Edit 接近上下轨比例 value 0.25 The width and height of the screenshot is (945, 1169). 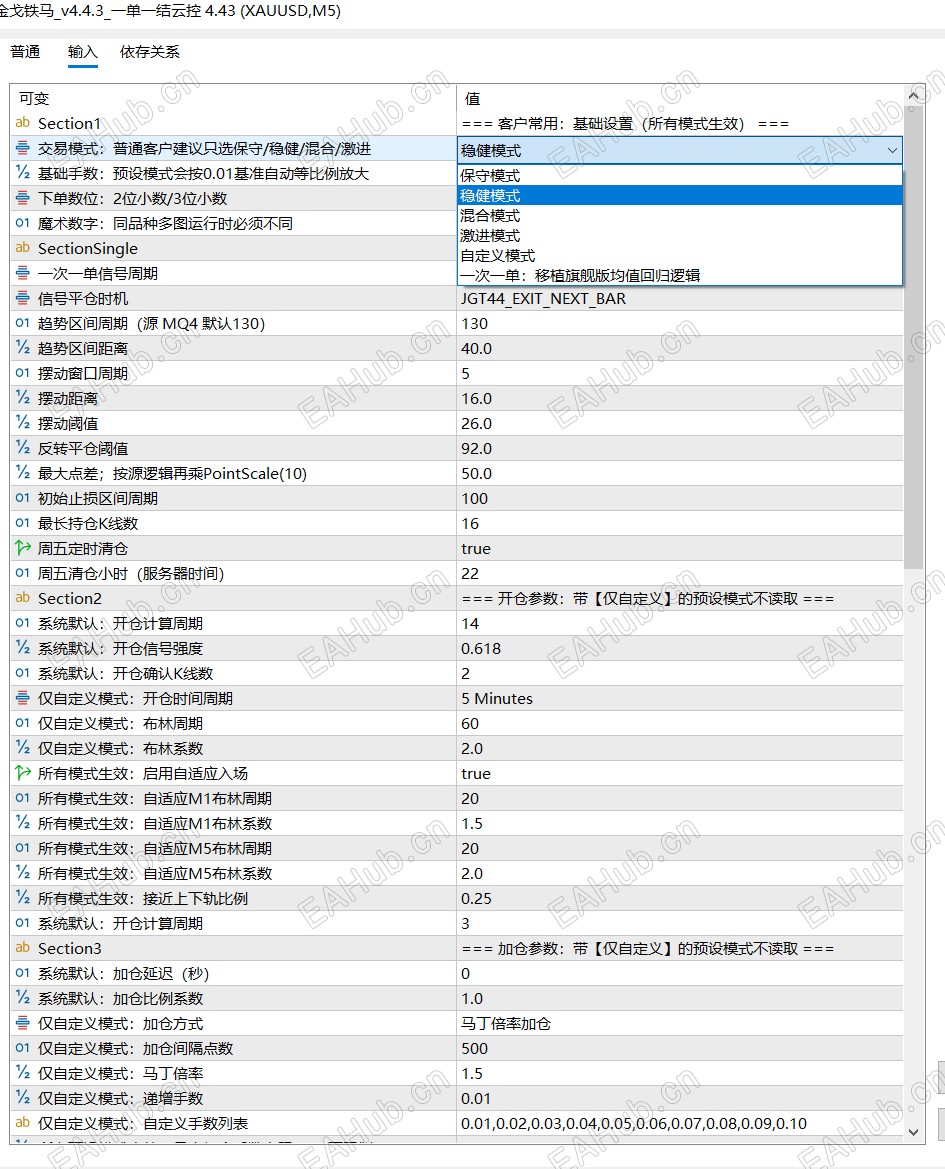click(680, 898)
